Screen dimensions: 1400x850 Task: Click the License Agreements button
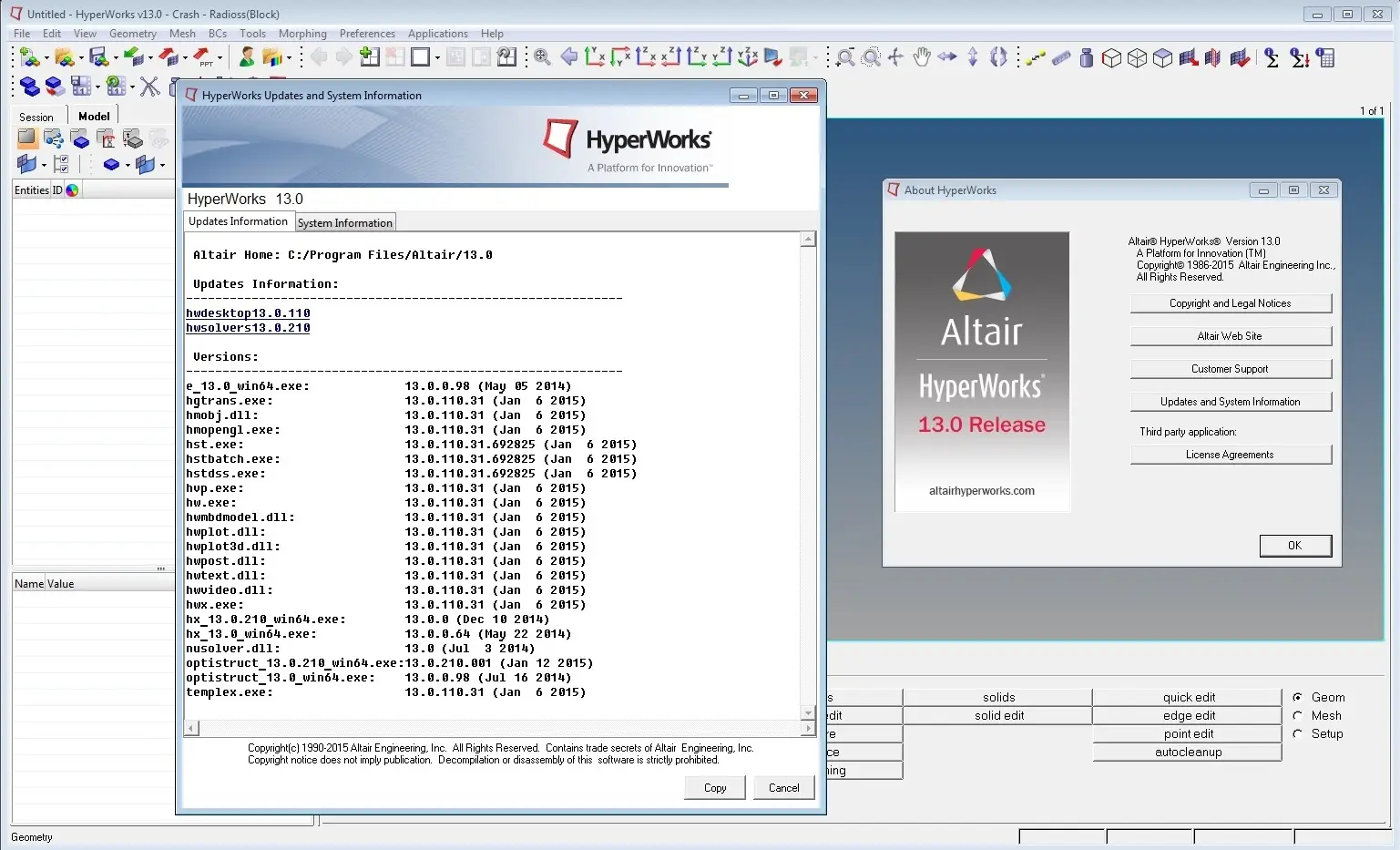tap(1231, 455)
